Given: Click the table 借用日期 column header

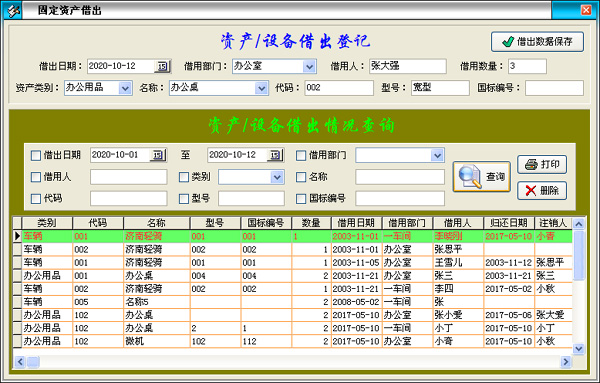Looking at the screenshot, I should click(356, 223).
